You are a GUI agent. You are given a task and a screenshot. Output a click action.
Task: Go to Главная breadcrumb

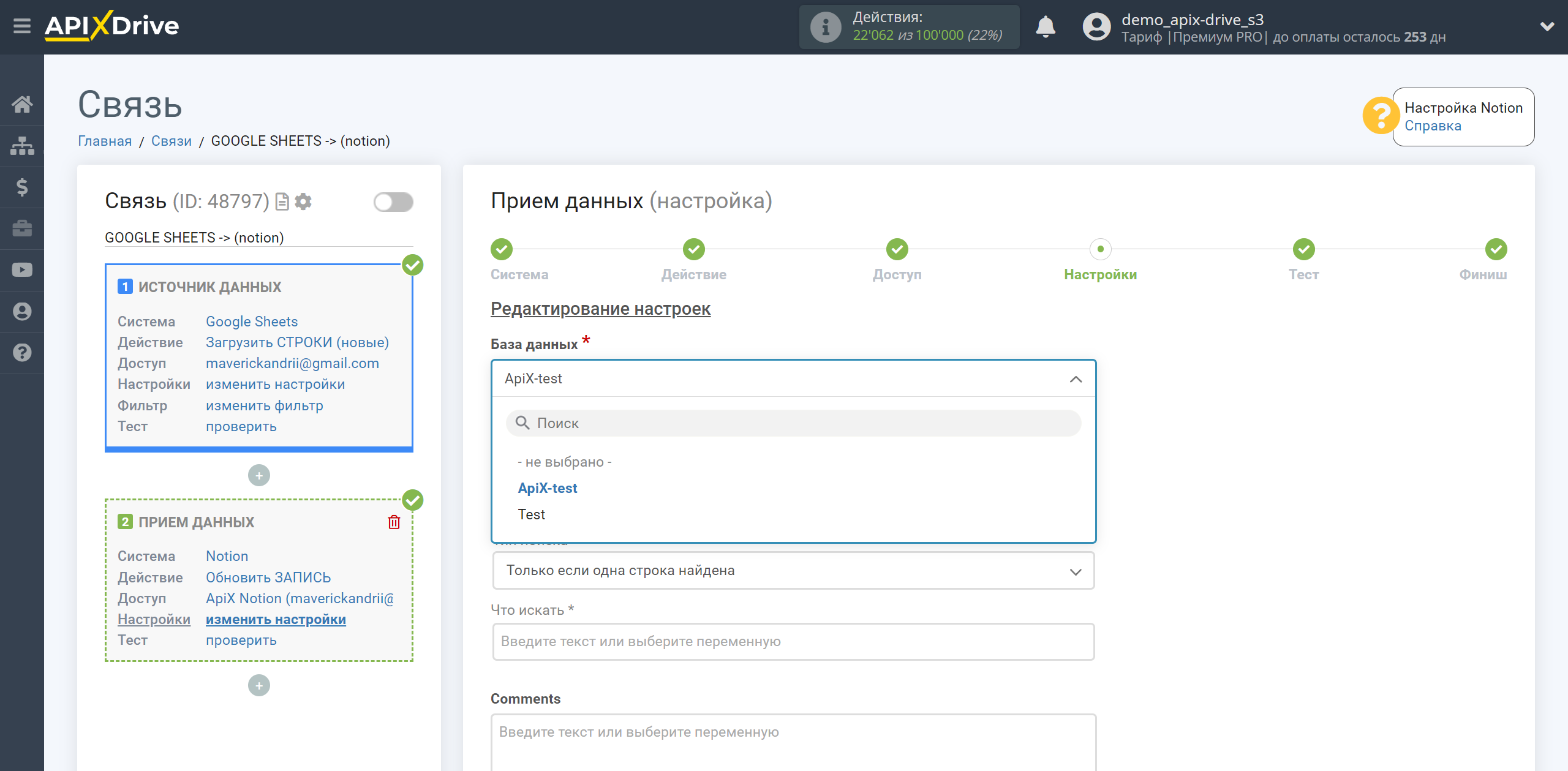pyautogui.click(x=105, y=141)
